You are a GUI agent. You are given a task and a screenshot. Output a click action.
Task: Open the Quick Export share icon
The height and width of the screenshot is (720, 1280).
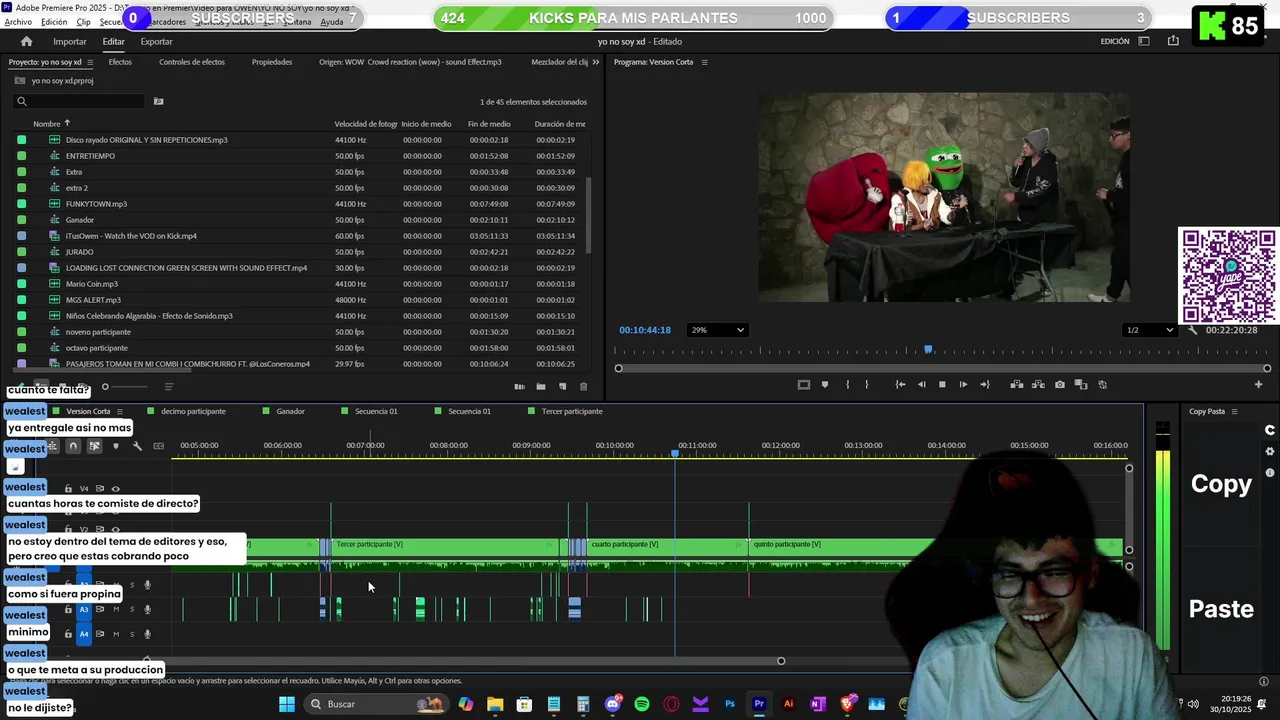1173,41
